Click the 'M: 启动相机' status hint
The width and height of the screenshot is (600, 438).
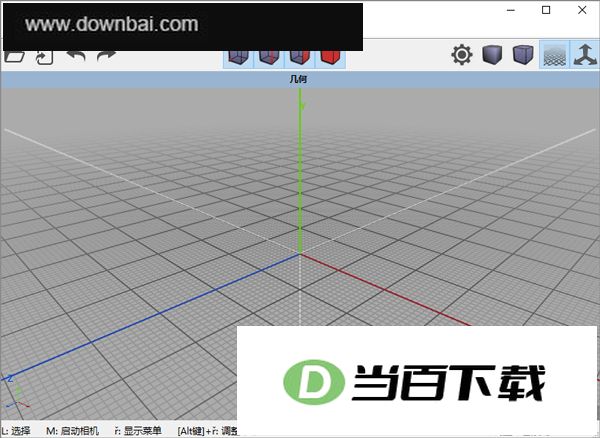[x=72, y=431]
